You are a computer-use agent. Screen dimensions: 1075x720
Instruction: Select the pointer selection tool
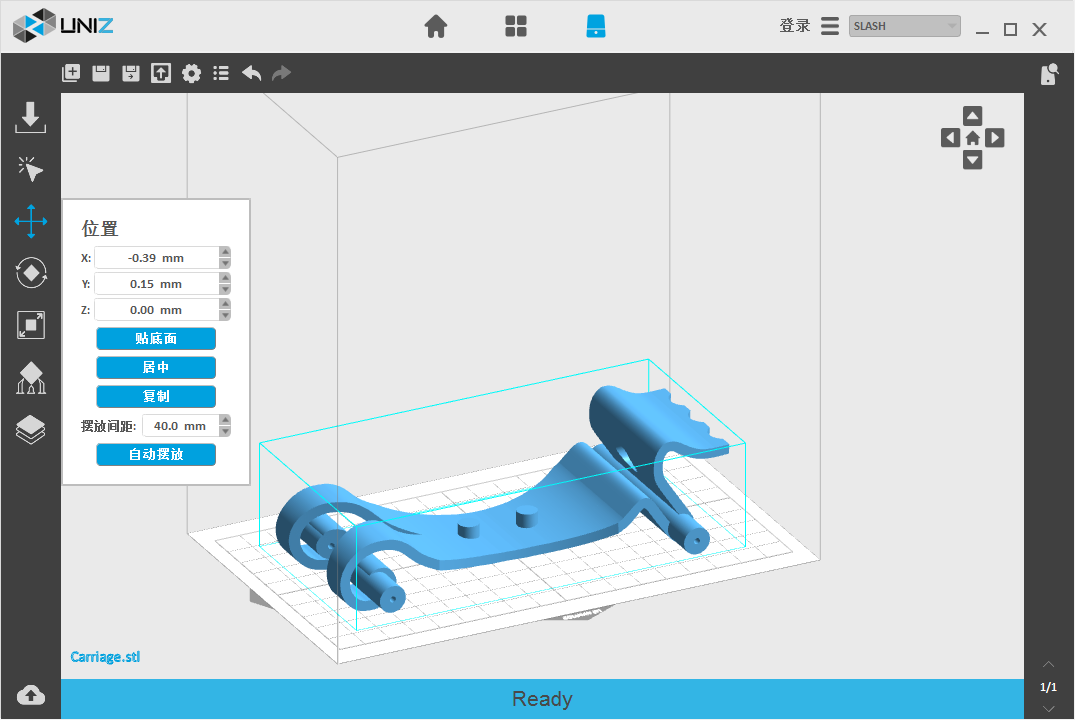click(x=30, y=169)
